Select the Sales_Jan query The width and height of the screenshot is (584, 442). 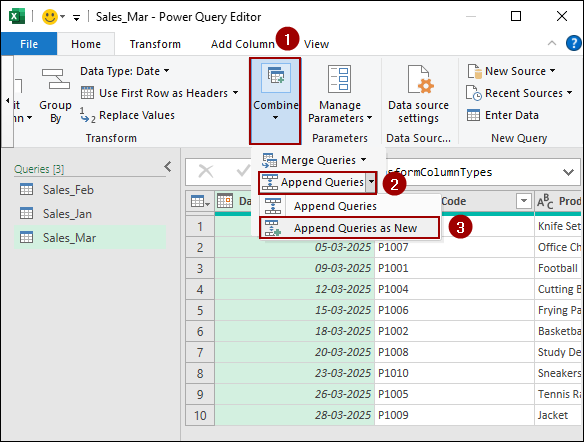(x=90, y=214)
